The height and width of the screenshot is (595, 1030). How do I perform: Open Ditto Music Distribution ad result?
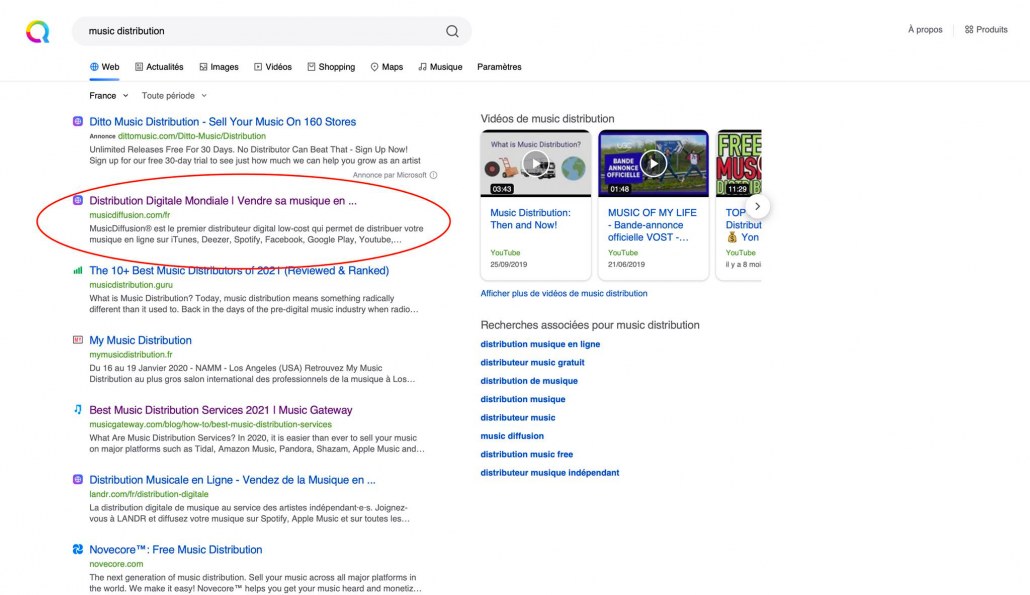pyautogui.click(x=223, y=121)
